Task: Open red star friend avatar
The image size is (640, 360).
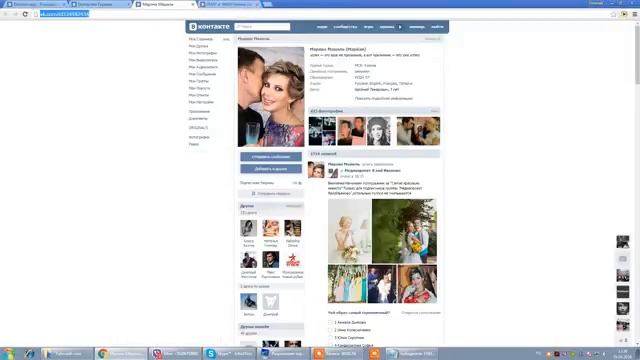Action: coord(293,260)
